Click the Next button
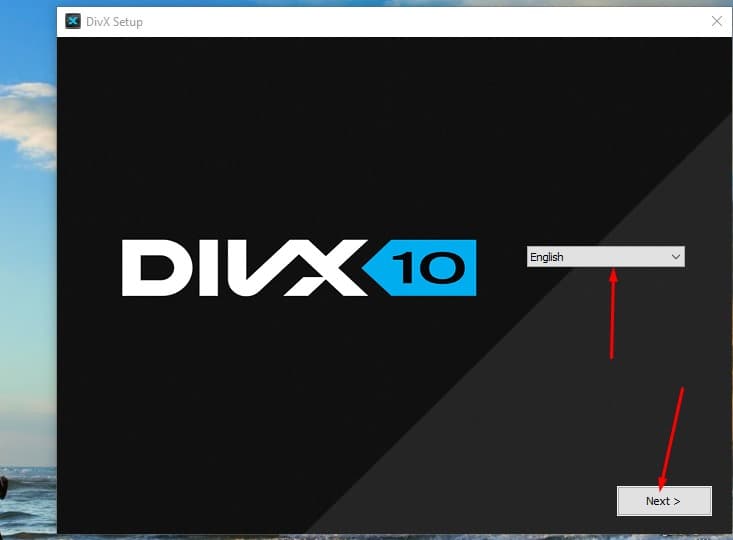 [663, 501]
